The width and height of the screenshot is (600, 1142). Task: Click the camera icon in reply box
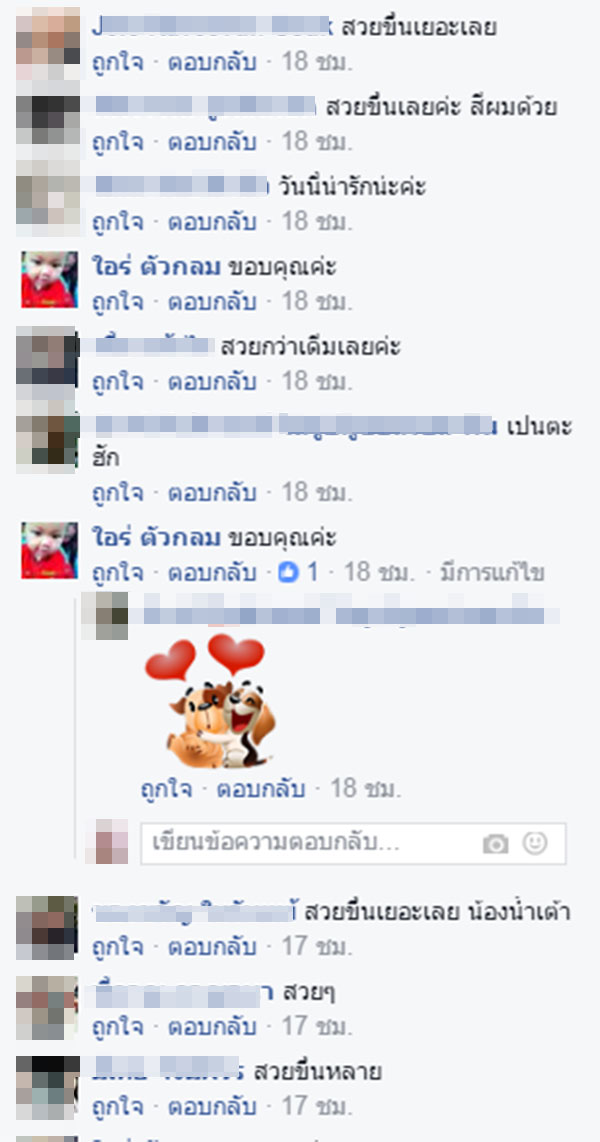point(495,844)
